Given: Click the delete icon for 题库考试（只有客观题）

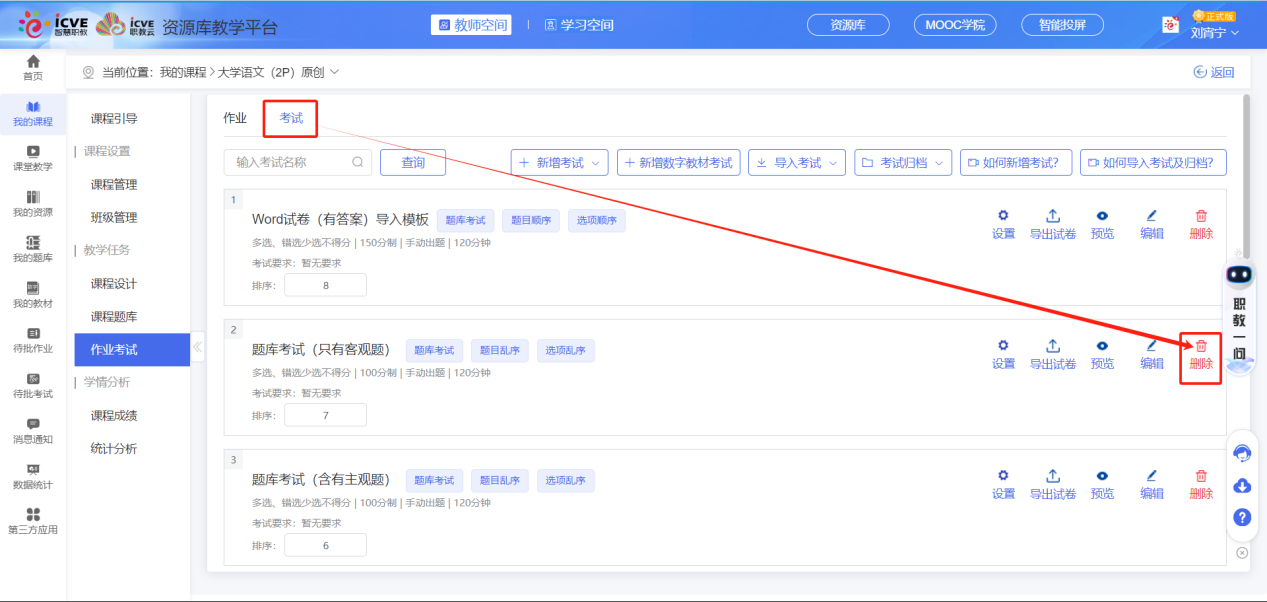Looking at the screenshot, I should click(1201, 346).
